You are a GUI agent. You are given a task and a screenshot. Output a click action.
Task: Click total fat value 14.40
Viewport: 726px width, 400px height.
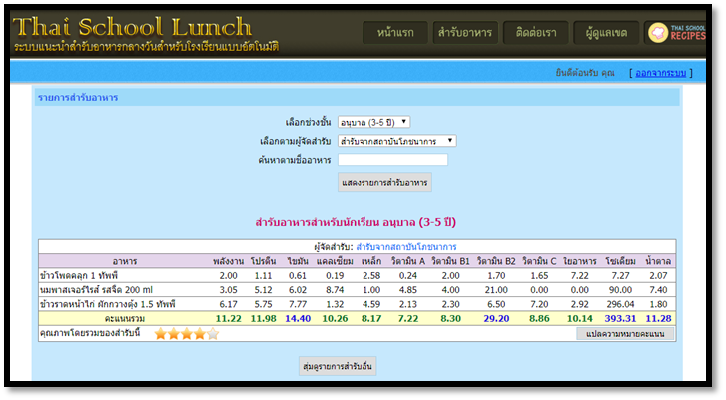(x=298, y=319)
